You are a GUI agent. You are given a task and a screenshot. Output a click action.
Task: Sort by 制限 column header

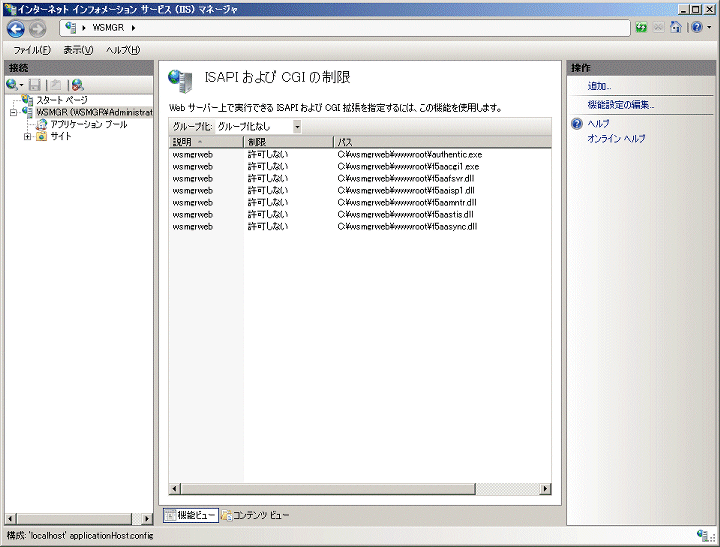288,142
